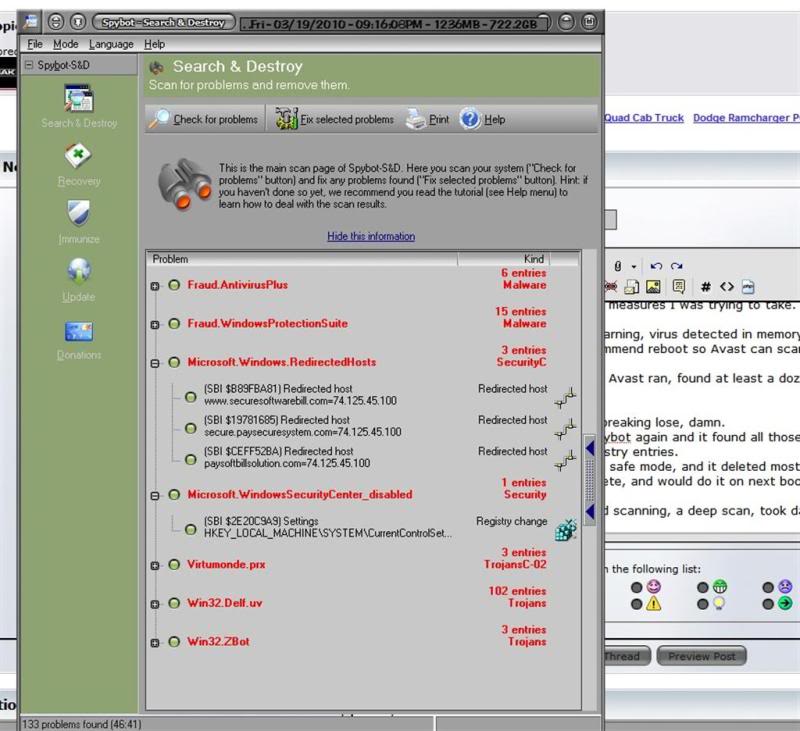The width and height of the screenshot is (800, 731).
Task: Open the Language menu
Action: click(111, 44)
